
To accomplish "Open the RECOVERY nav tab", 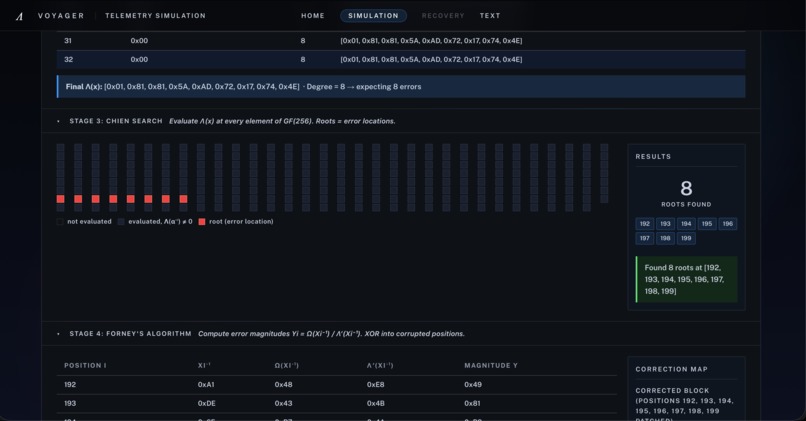I will tap(443, 16).
